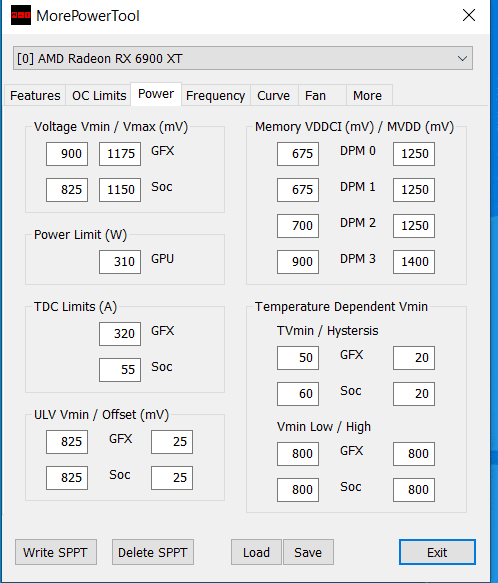Edit the Soc Hystersis field
Viewport: 498px width, 583px height.
pyautogui.click(x=414, y=394)
